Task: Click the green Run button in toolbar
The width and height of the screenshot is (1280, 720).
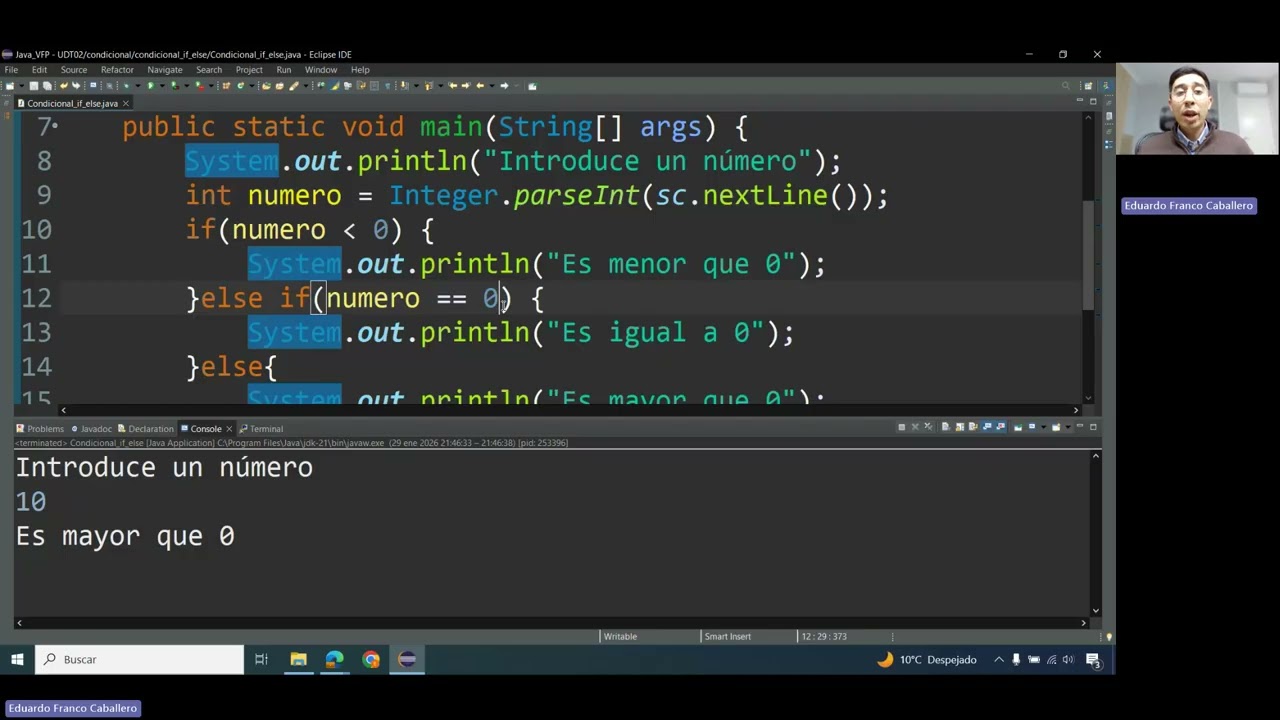Action: 151,86
